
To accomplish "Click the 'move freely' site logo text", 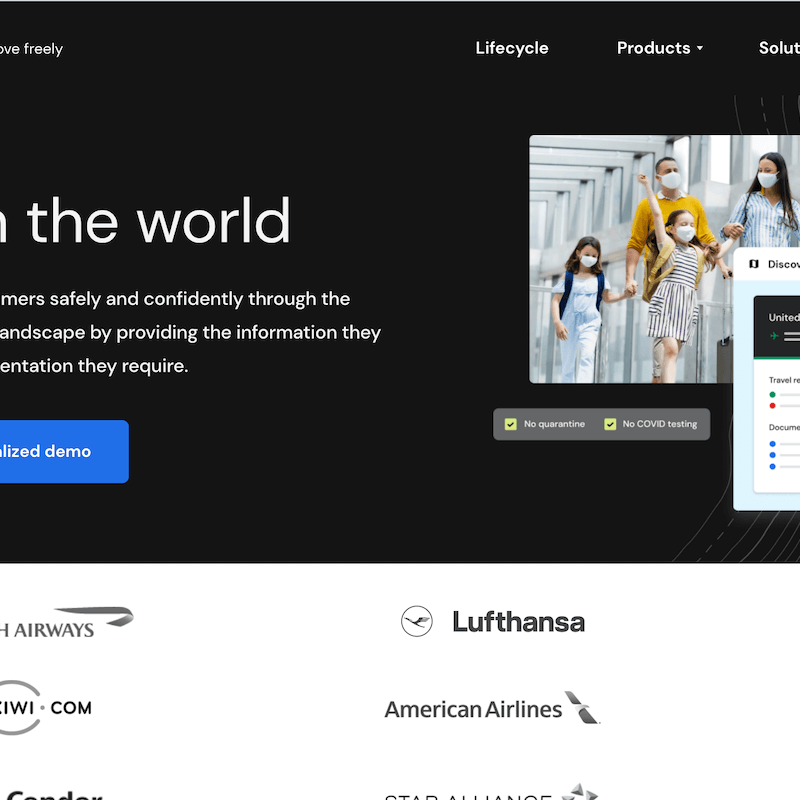I will [x=31, y=48].
